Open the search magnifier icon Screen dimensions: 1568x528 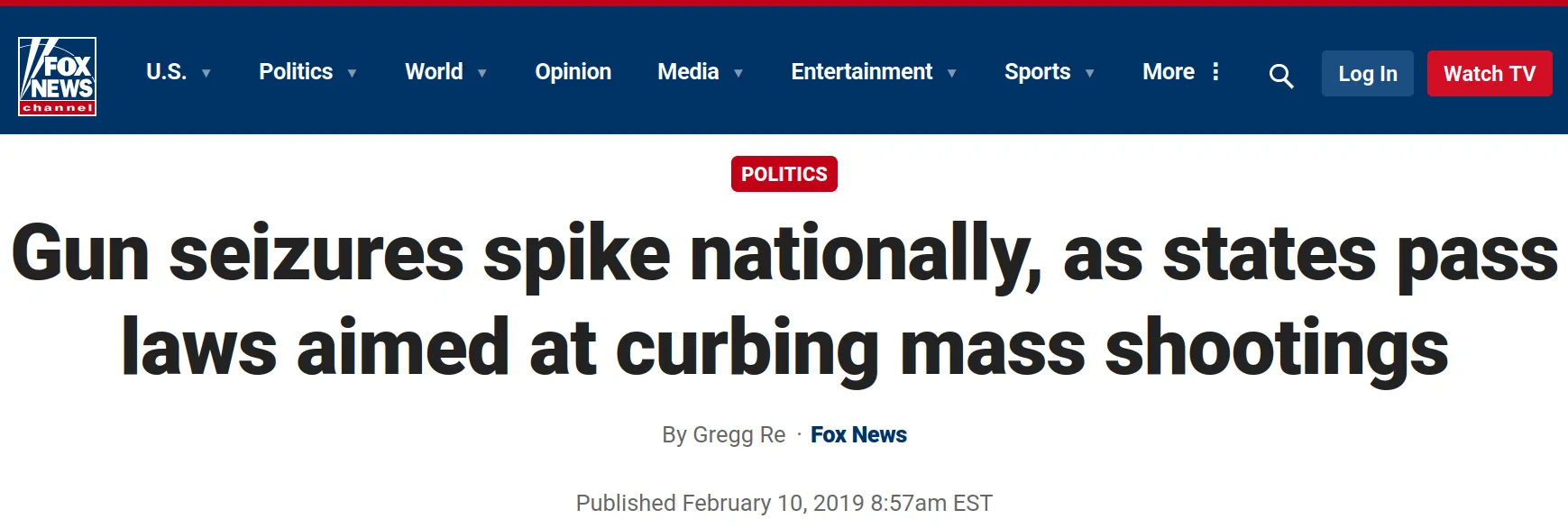click(1280, 77)
